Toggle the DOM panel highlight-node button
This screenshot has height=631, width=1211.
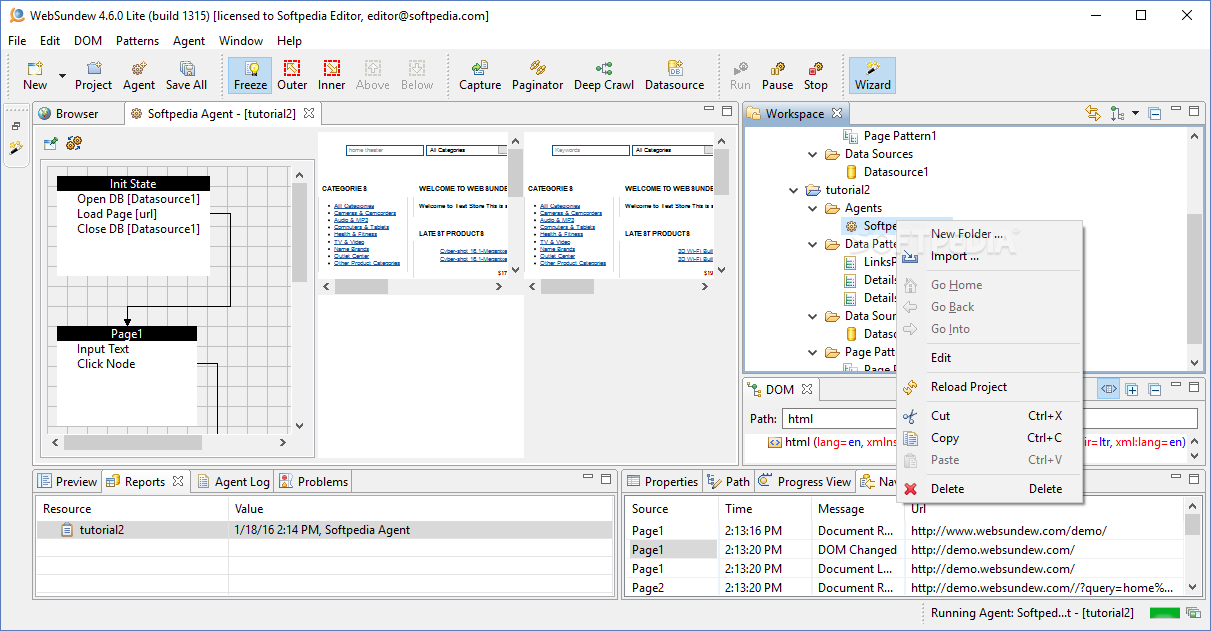(1108, 389)
